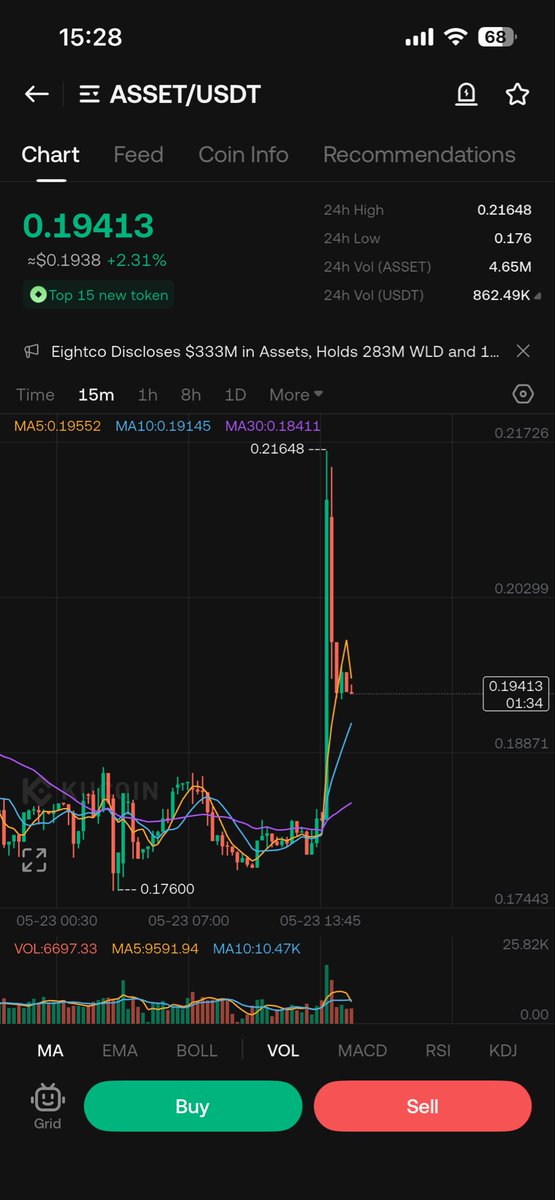This screenshot has width=555, height=1200.
Task: Set a price alert with bell icon
Action: (466, 94)
